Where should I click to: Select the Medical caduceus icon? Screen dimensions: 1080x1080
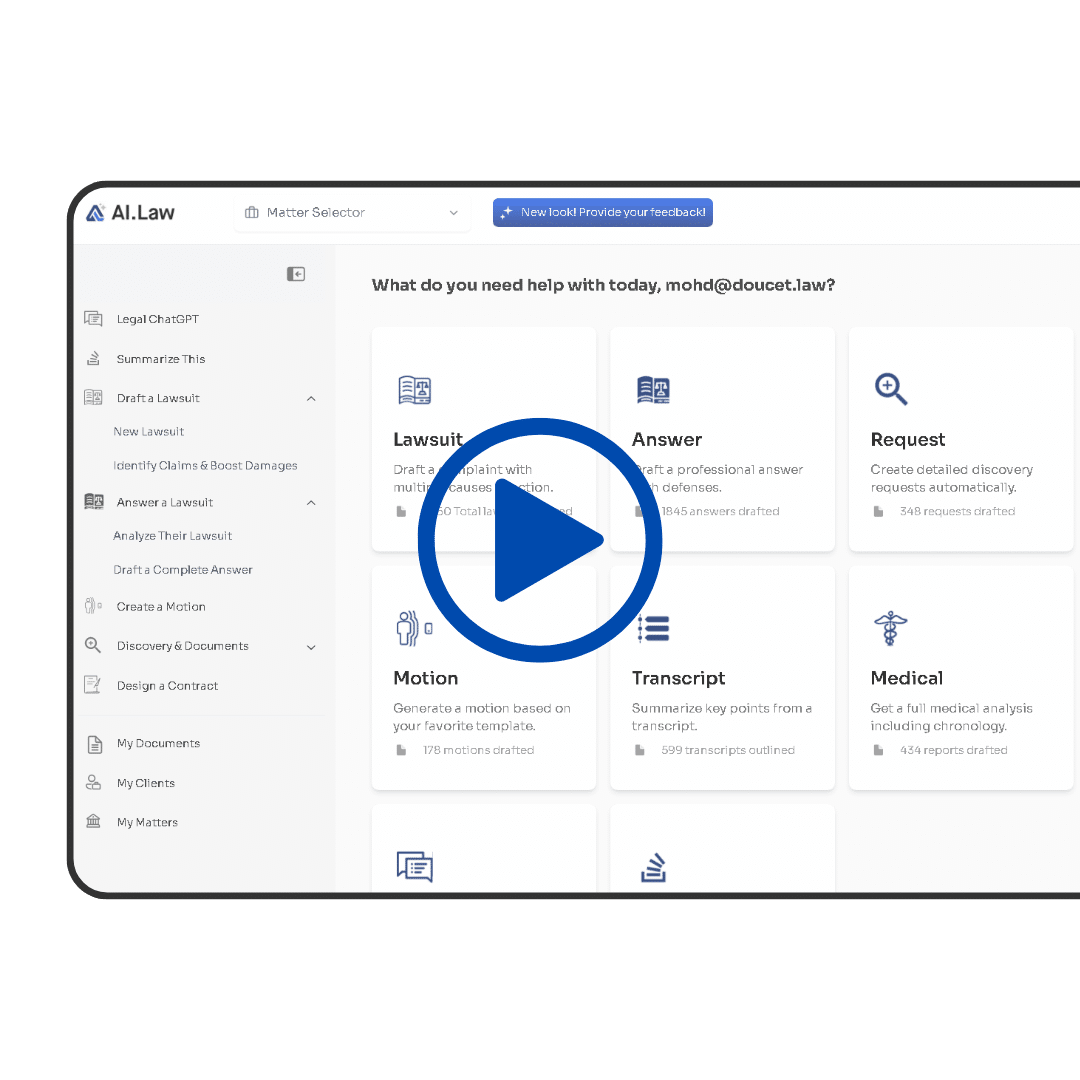tap(890, 628)
